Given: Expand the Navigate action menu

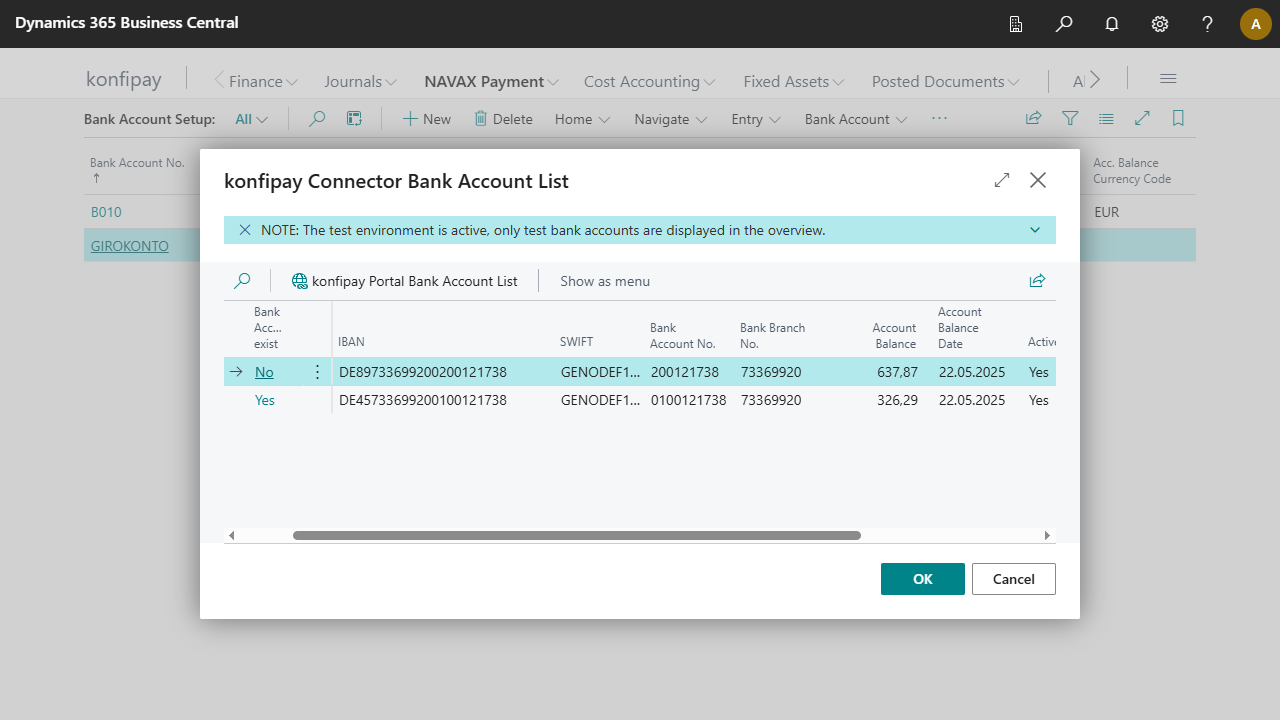Looking at the screenshot, I should 671,119.
